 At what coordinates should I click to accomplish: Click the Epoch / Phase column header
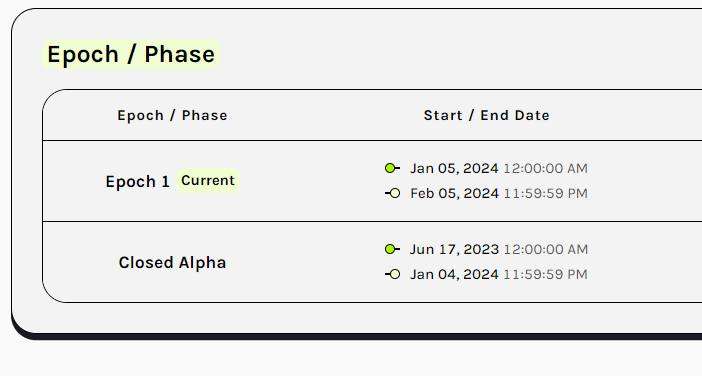[x=172, y=115]
